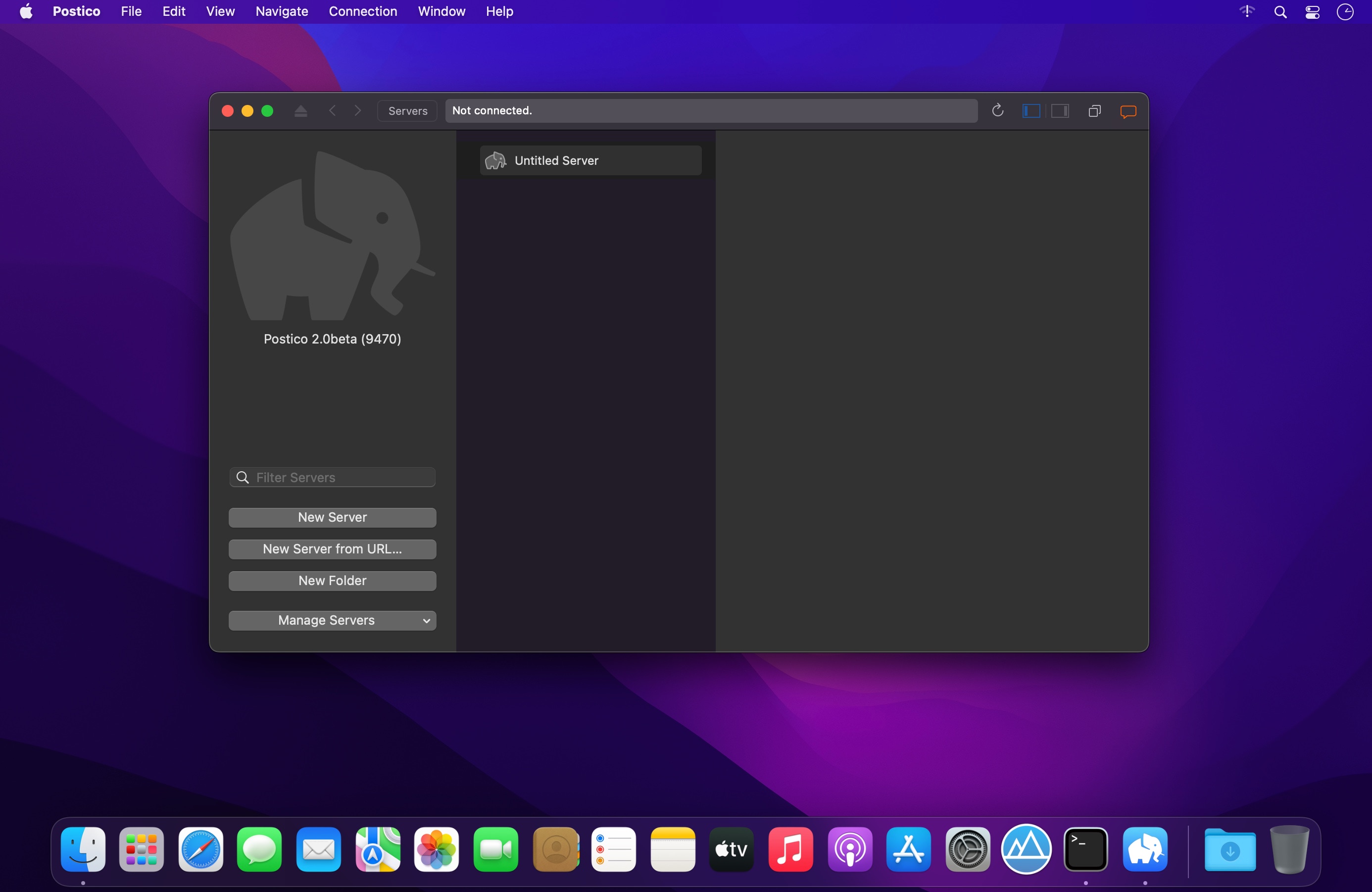This screenshot has height=892, width=1372.
Task: Open the View menu
Action: coord(220,11)
